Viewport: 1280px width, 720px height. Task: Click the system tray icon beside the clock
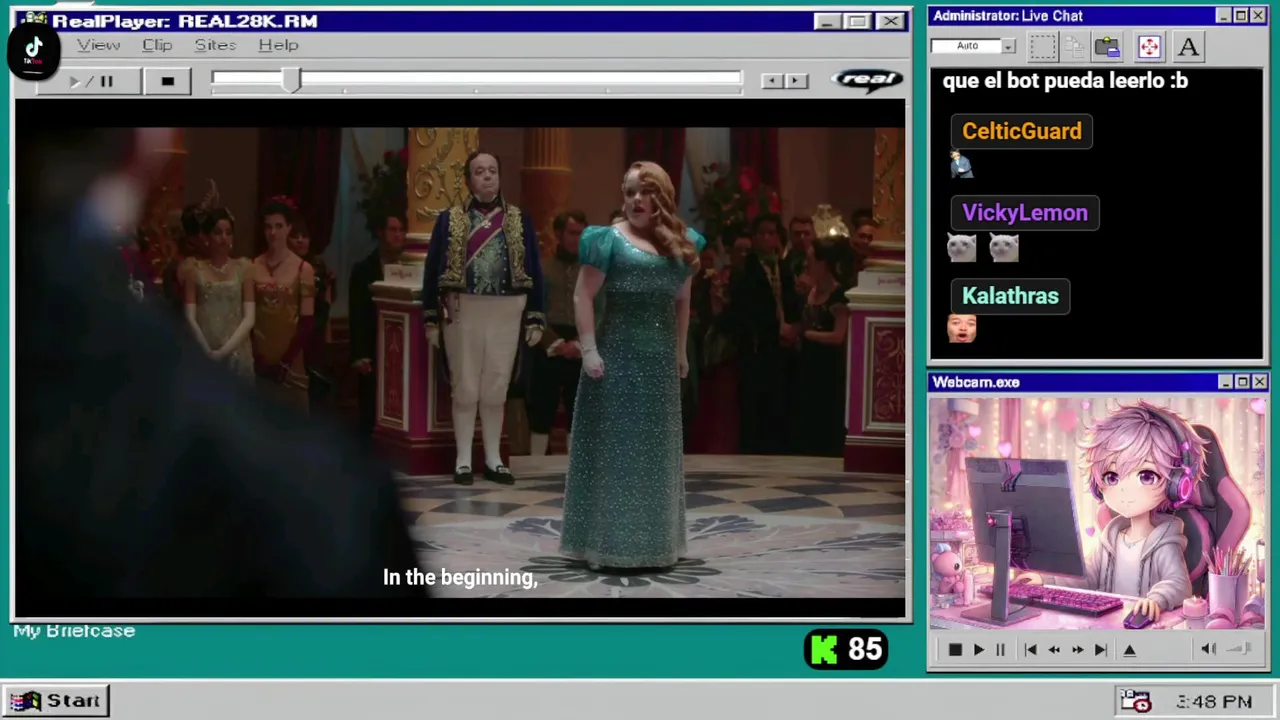click(1136, 701)
